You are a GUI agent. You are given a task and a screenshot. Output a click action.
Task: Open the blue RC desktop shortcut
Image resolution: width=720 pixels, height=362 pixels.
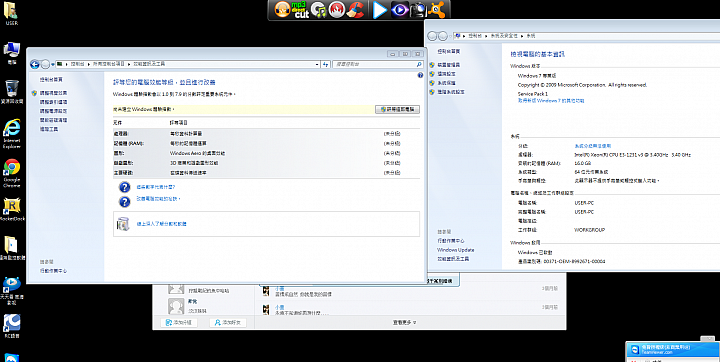tap(12, 326)
